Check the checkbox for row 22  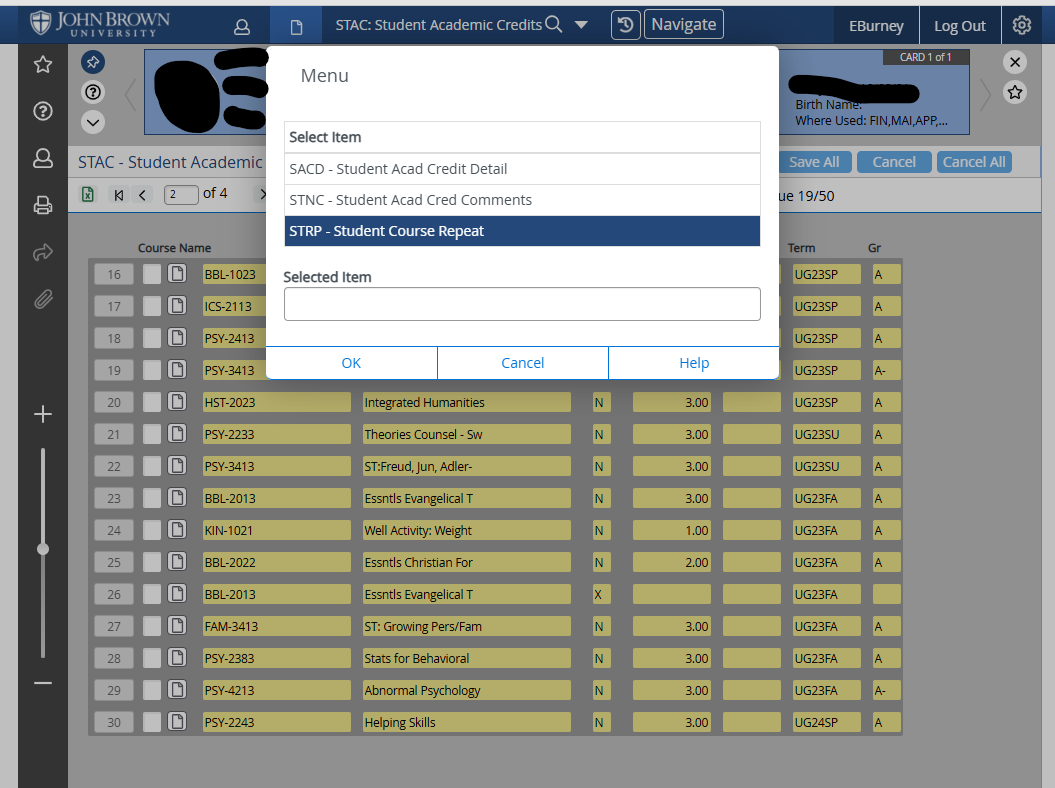151,466
